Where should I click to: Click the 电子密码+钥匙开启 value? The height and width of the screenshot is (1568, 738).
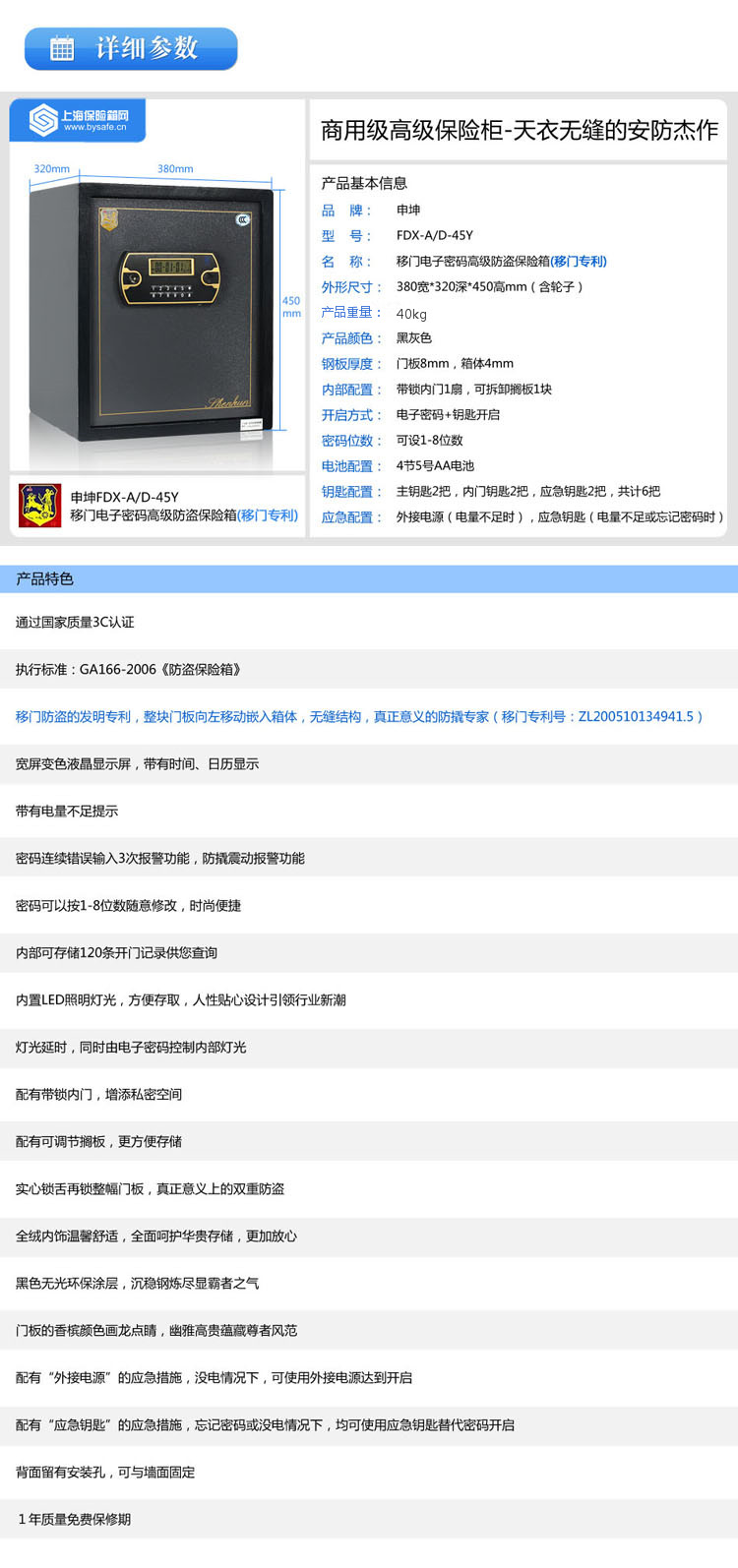pos(448,414)
